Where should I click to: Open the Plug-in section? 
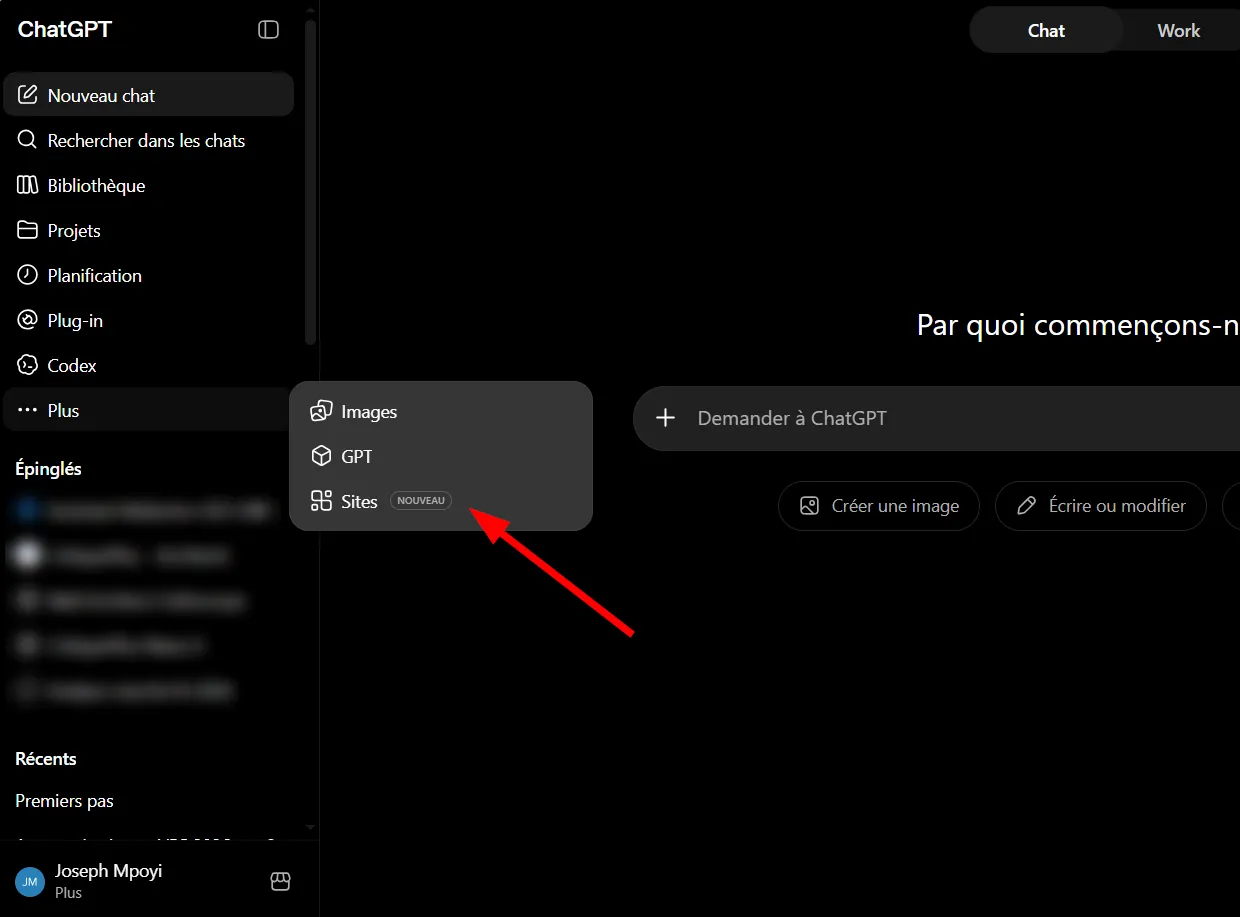(x=149, y=320)
